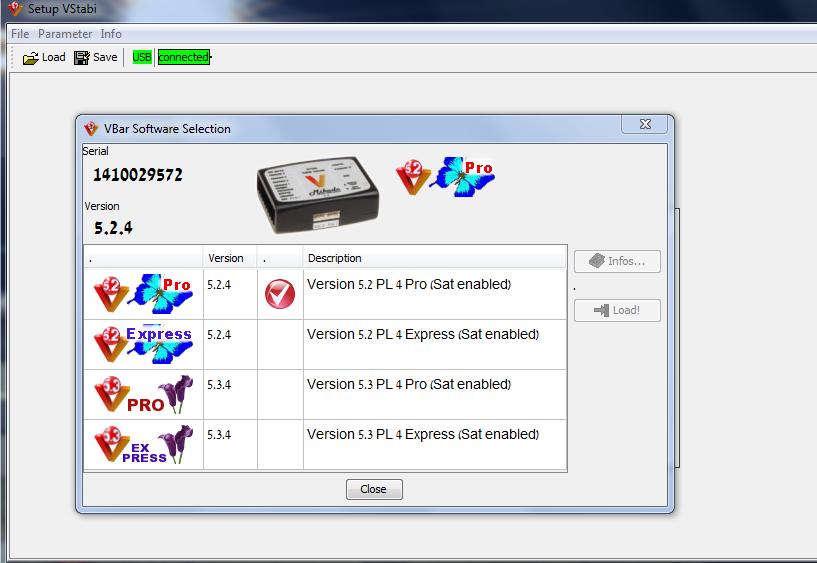Select the 5.2 Express butterfly icon row
The height and width of the screenshot is (563, 817).
(143, 344)
